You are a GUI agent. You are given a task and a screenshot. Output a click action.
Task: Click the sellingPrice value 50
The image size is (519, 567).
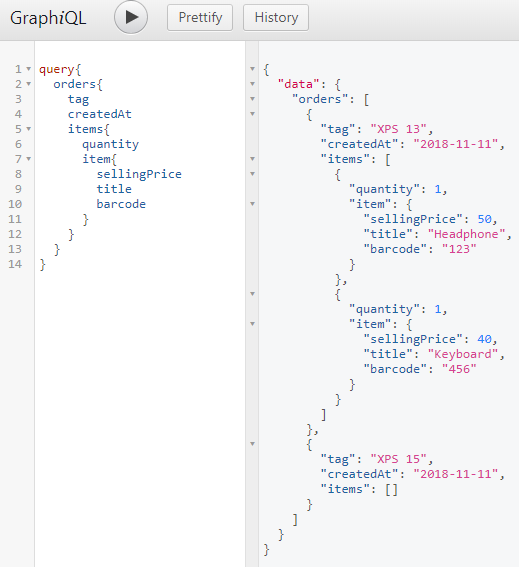484,219
